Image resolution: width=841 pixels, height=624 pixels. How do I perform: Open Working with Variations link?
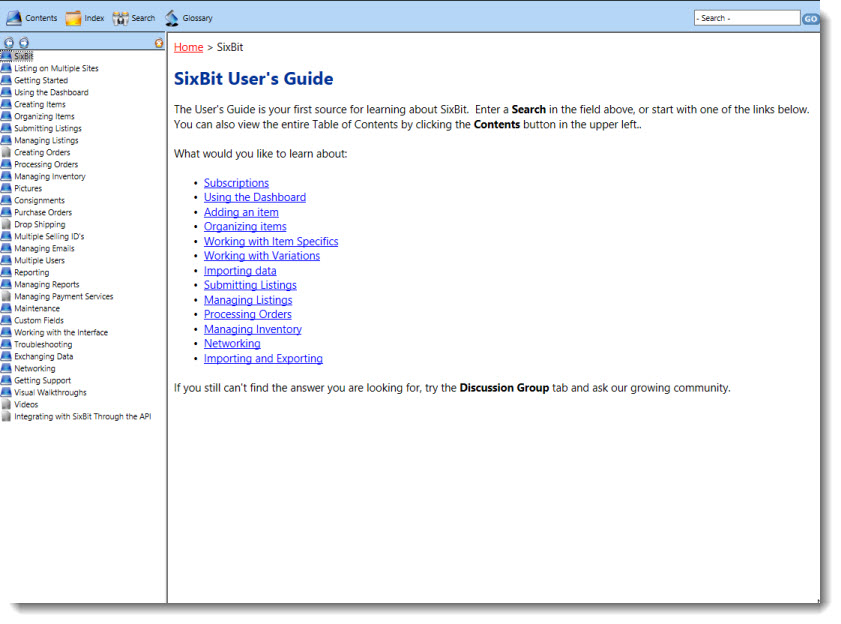pos(262,256)
